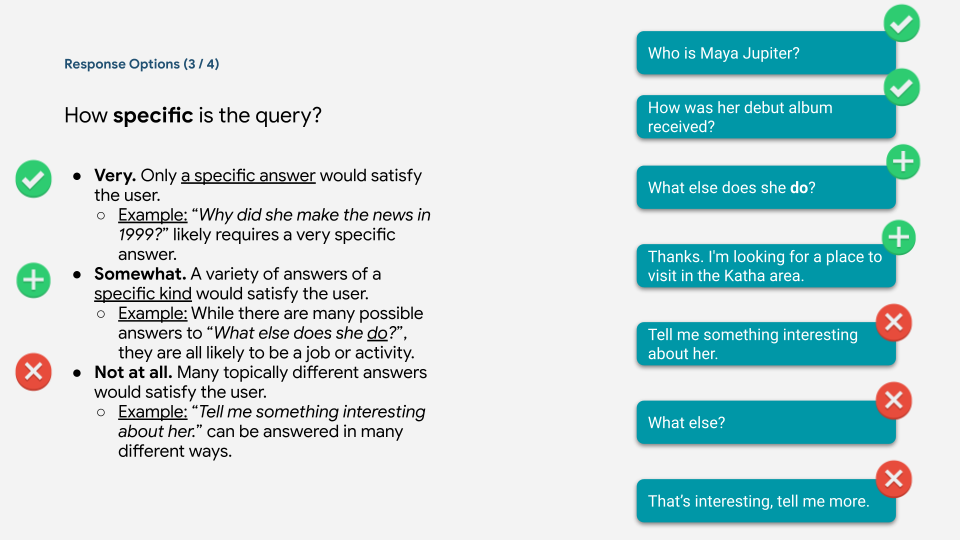This screenshot has width=960, height=540.
Task: Click red X on 'What else?' bubble
Action: point(894,401)
